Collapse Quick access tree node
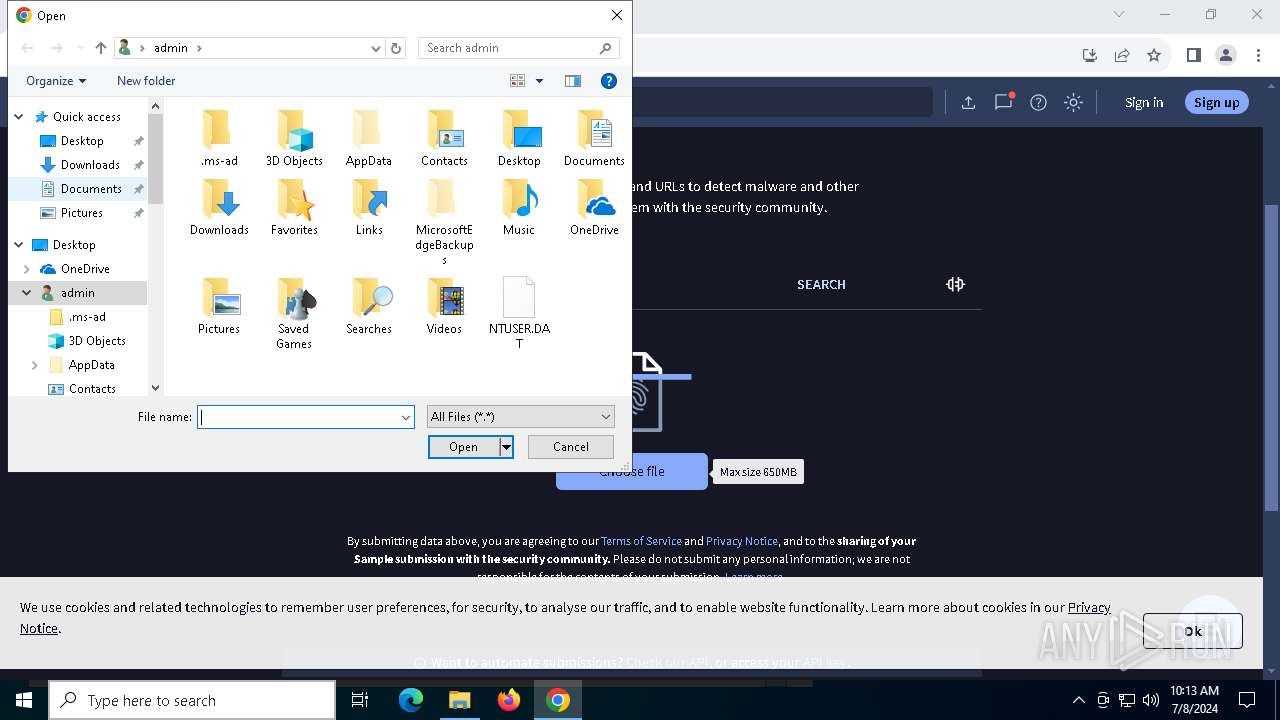The height and width of the screenshot is (720, 1280). pyautogui.click(x=19, y=117)
